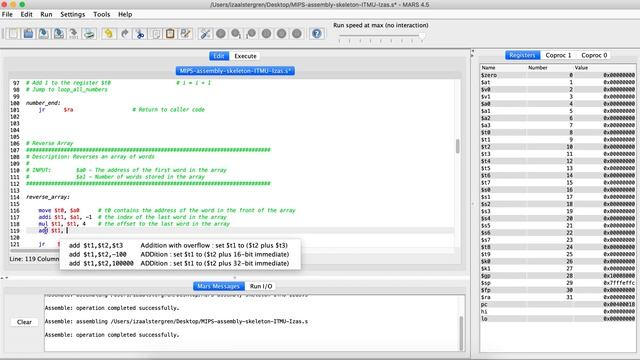Click the Copy toolbar icon
640x360 pixels.
tap(155, 33)
